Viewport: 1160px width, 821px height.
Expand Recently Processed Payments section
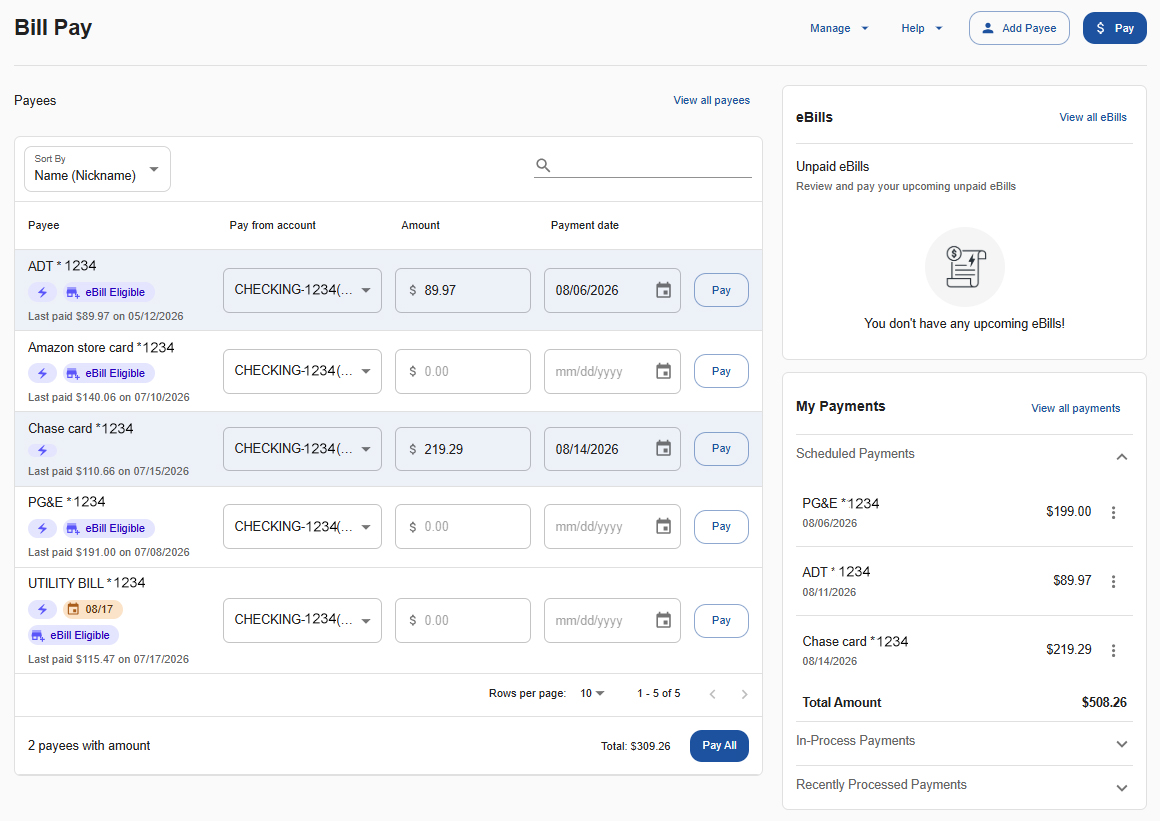(1122, 788)
